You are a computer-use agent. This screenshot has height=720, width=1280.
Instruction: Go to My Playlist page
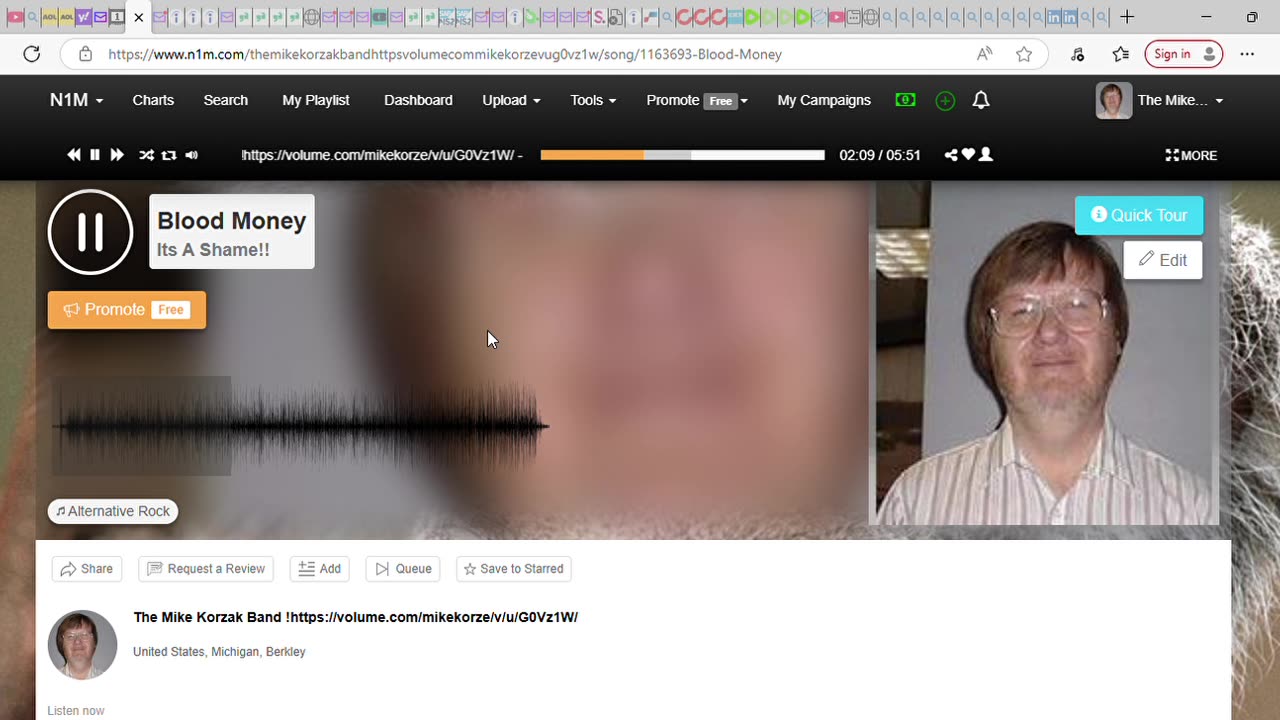point(316,100)
